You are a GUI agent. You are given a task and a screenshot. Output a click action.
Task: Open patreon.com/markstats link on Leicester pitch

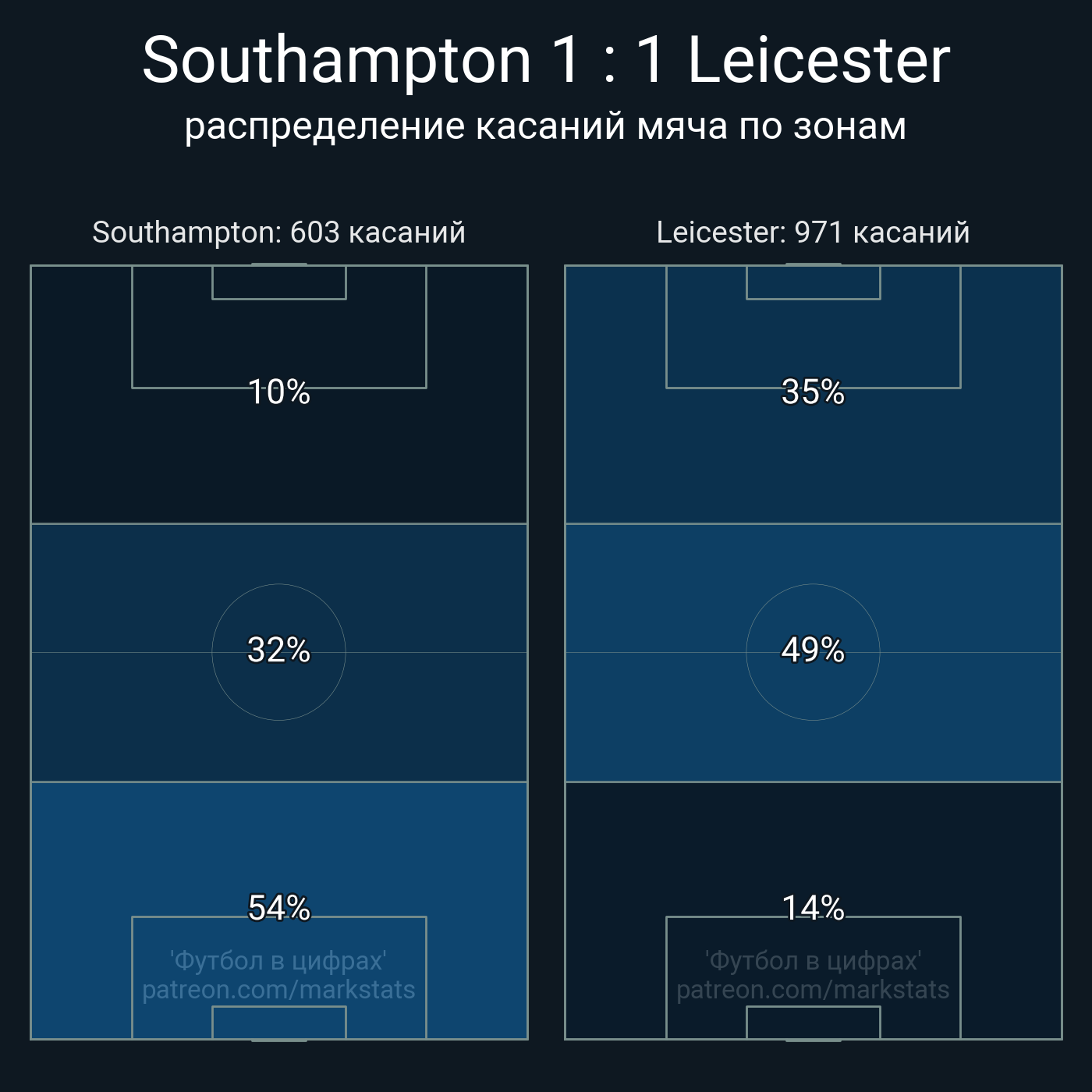(x=813, y=990)
